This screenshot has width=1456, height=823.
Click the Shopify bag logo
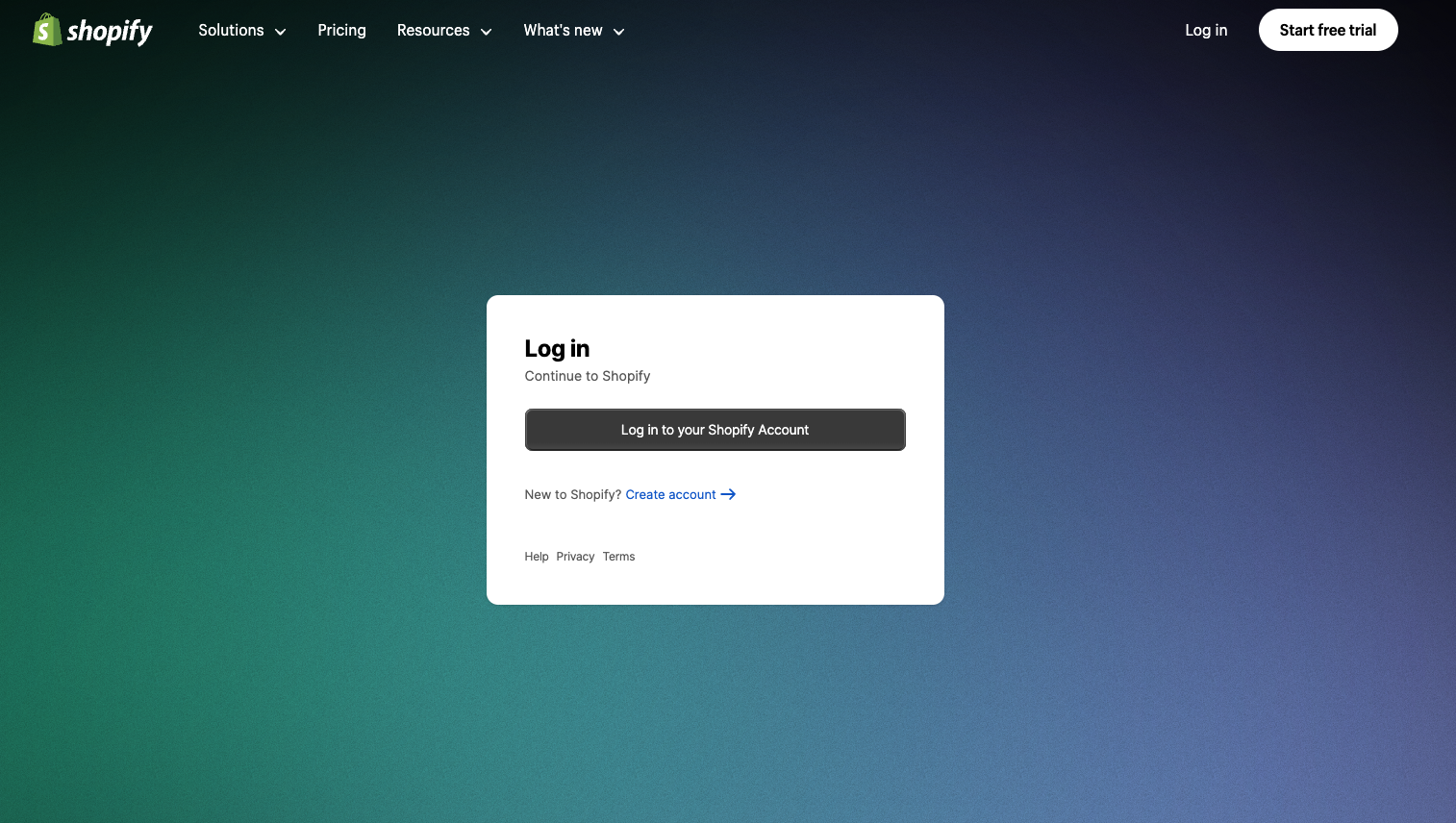[92, 30]
